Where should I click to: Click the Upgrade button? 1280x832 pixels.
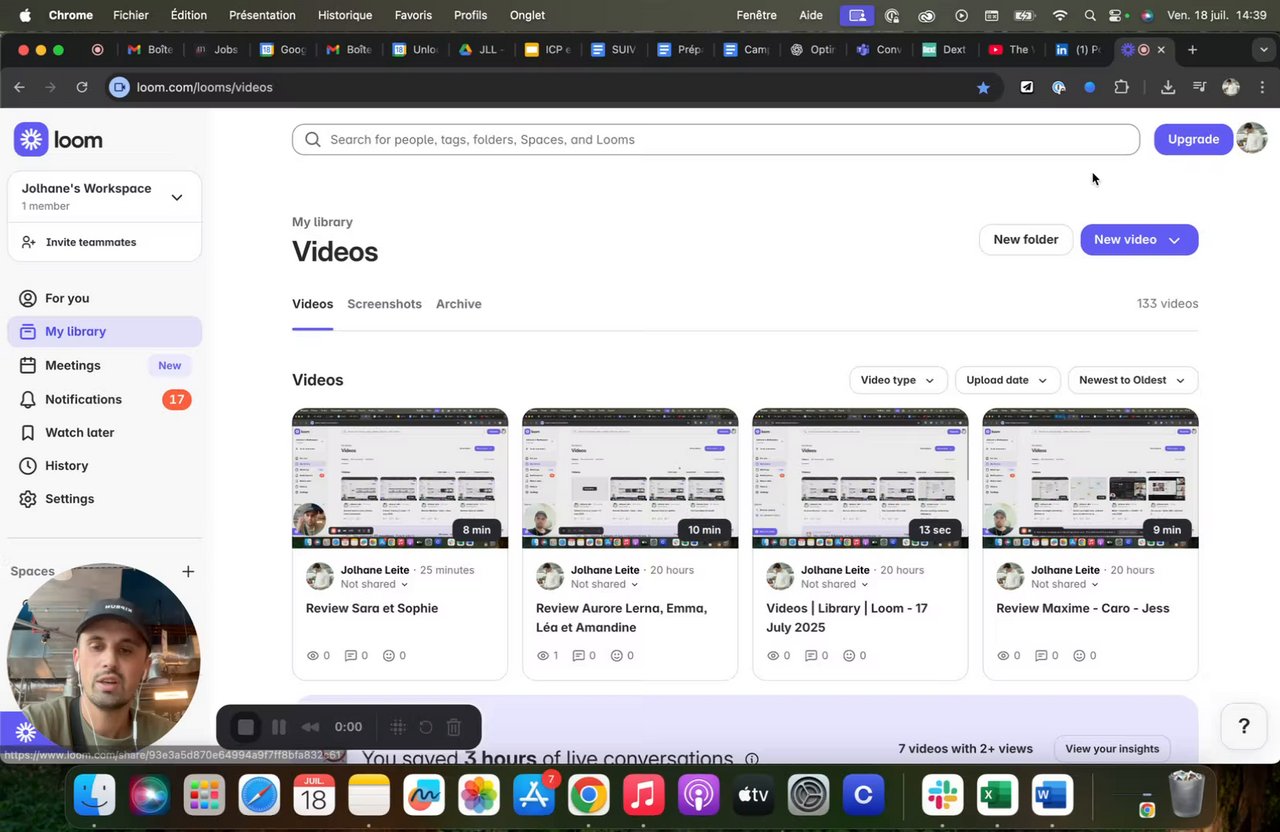click(x=1193, y=139)
